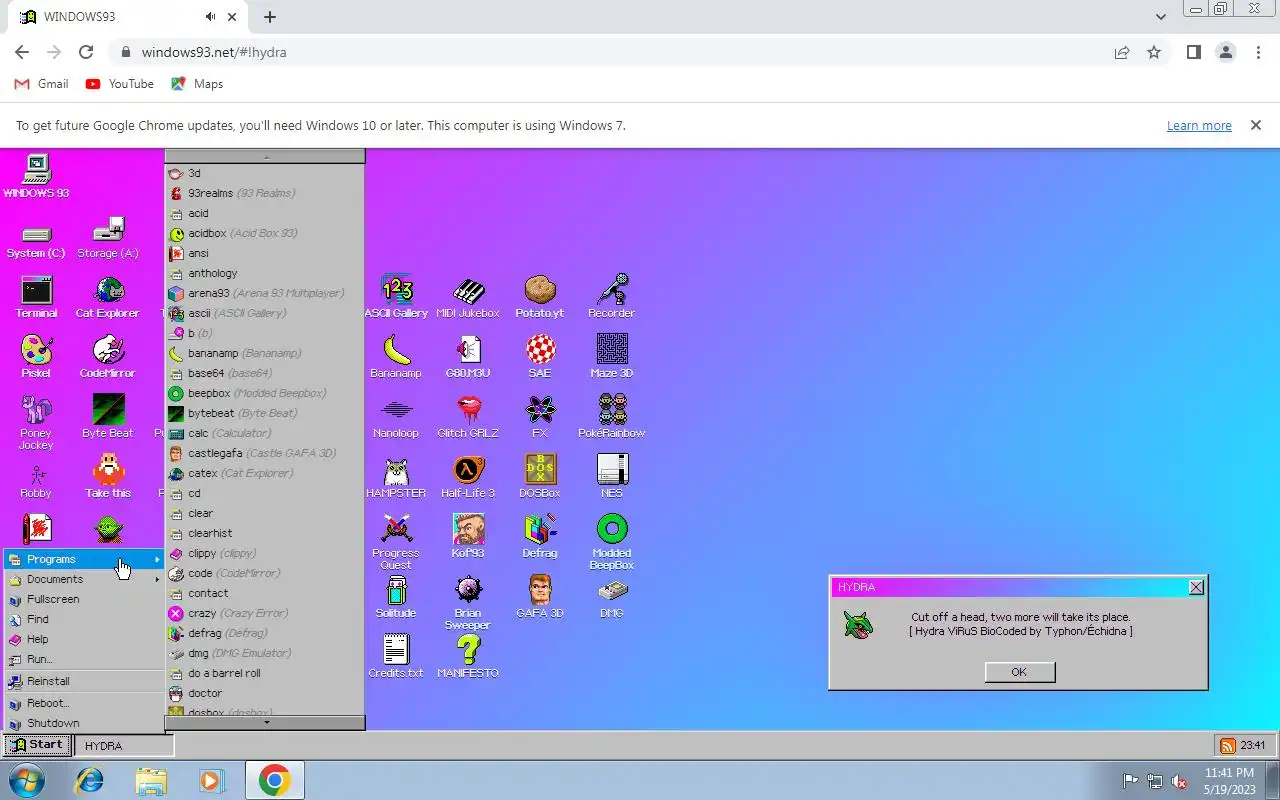Open the Poney Jockey desktop icon
Screen dimensions: 1280x800
[36, 421]
